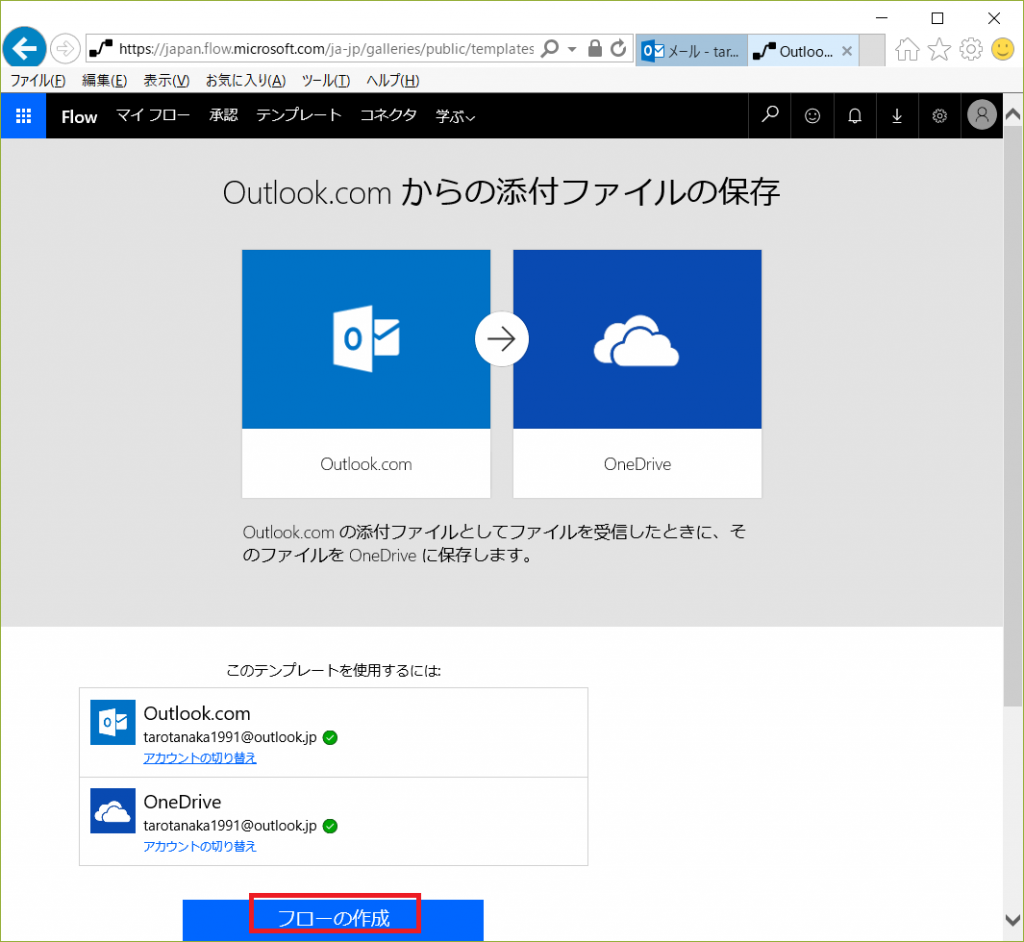Viewport: 1024px width, 942px height.
Task: Open the address bar dropdown arrow
Action: tap(572, 49)
